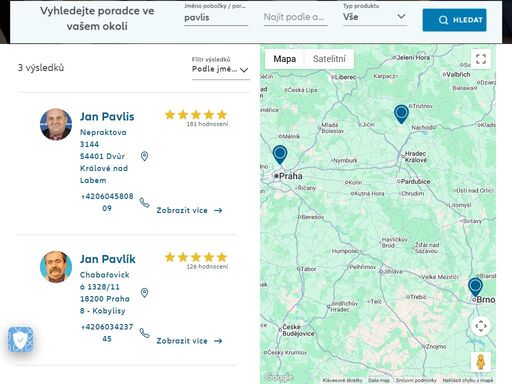Screen dimensions: 512x384
Task: Click the '181 hodnocení' review count
Action: click(207, 124)
